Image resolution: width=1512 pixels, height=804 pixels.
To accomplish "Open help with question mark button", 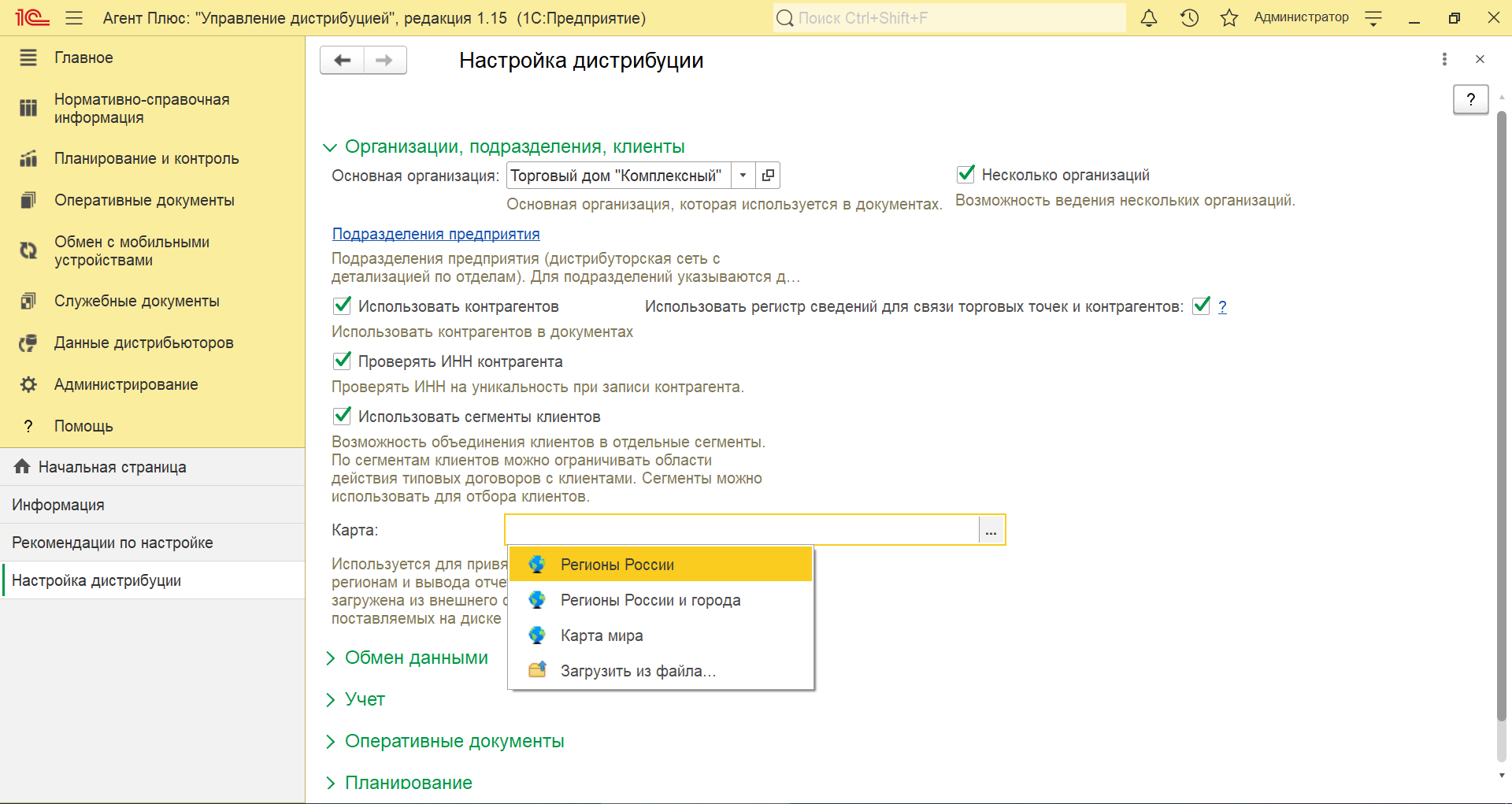I will 1470,99.
